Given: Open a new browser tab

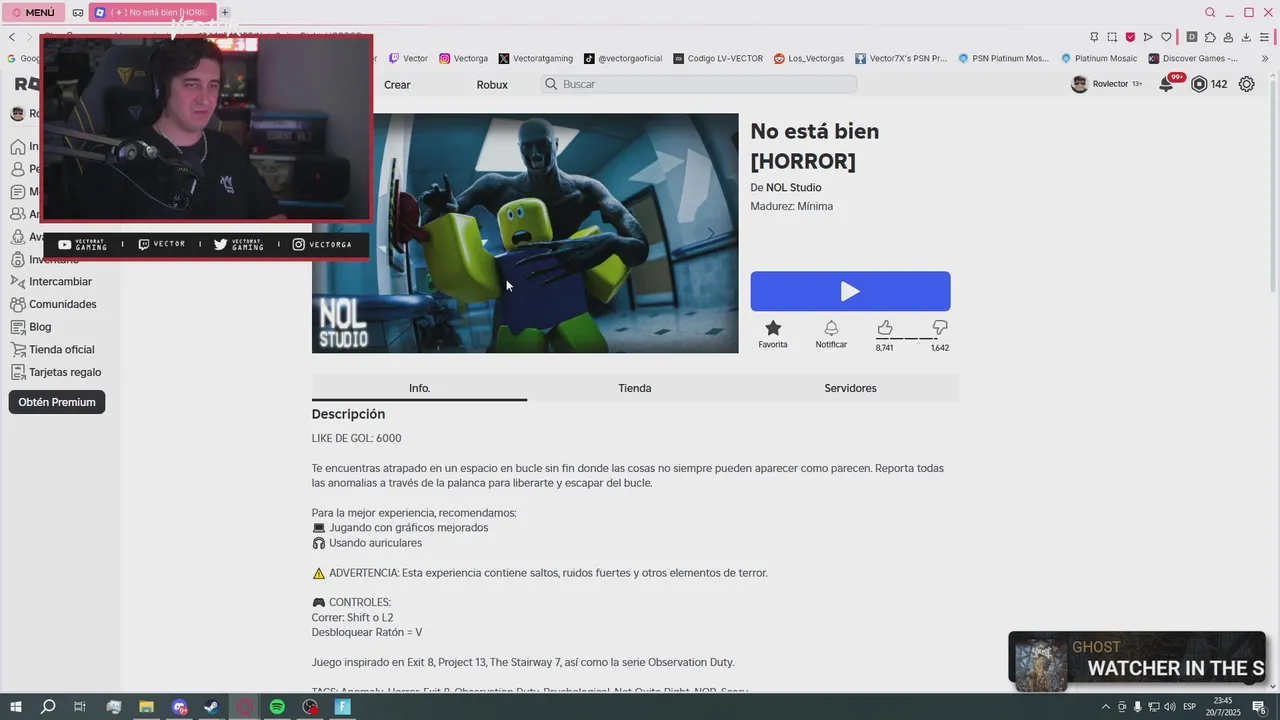Looking at the screenshot, I should click(225, 12).
